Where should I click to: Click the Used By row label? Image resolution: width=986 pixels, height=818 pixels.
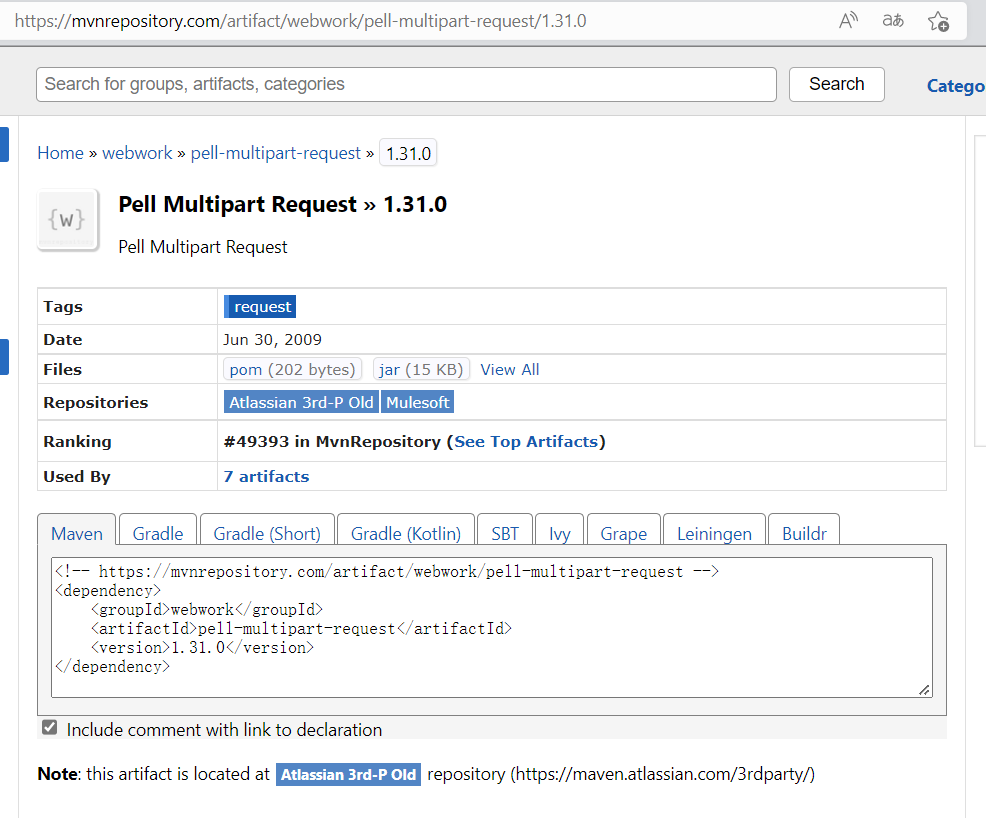(77, 477)
